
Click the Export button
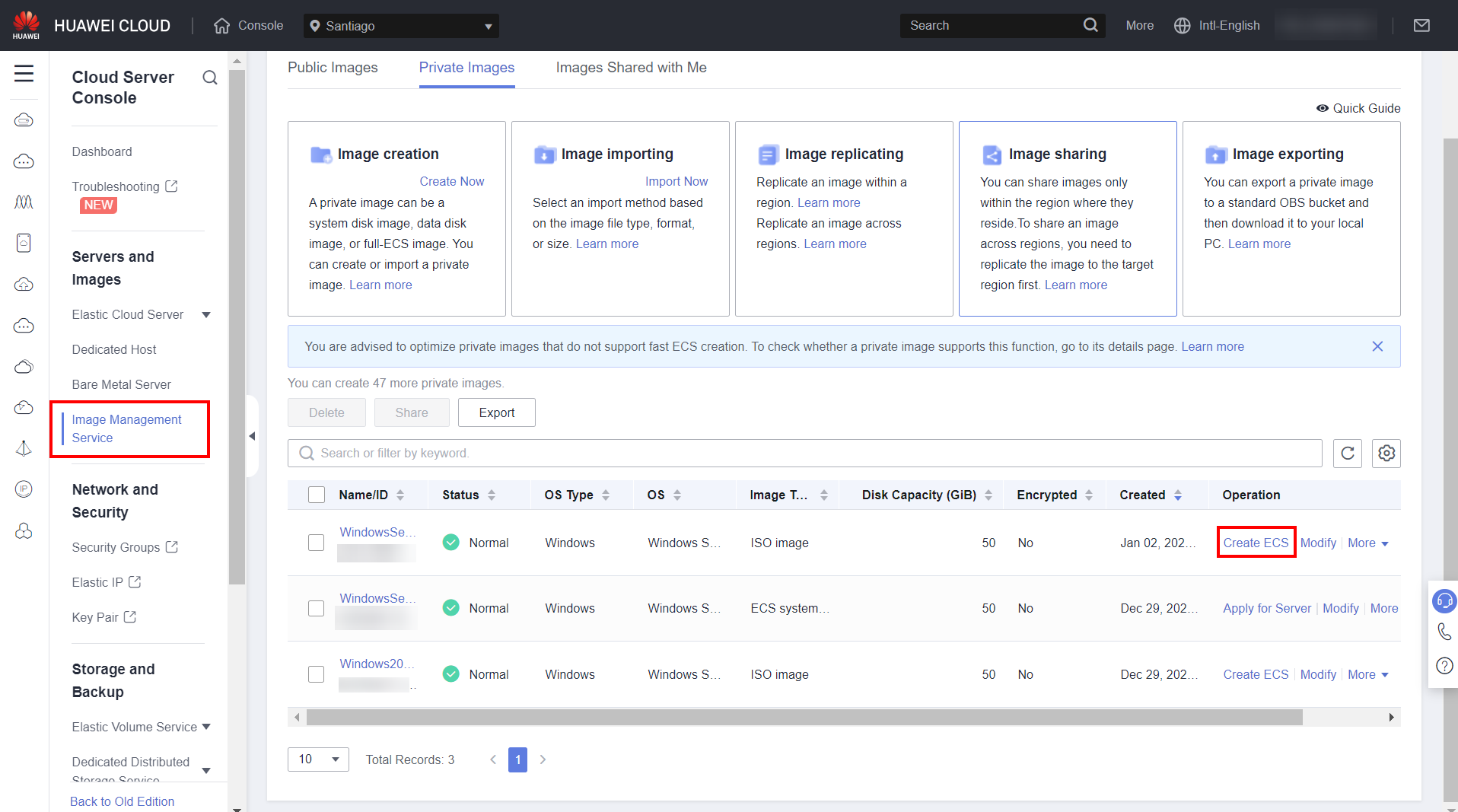point(496,412)
